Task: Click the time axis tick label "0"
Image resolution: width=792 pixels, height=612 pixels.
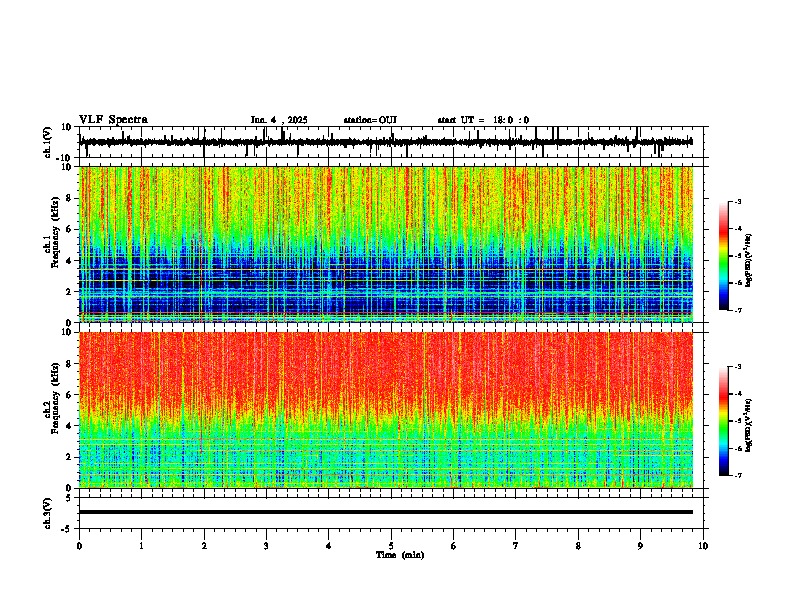Action: (79, 546)
